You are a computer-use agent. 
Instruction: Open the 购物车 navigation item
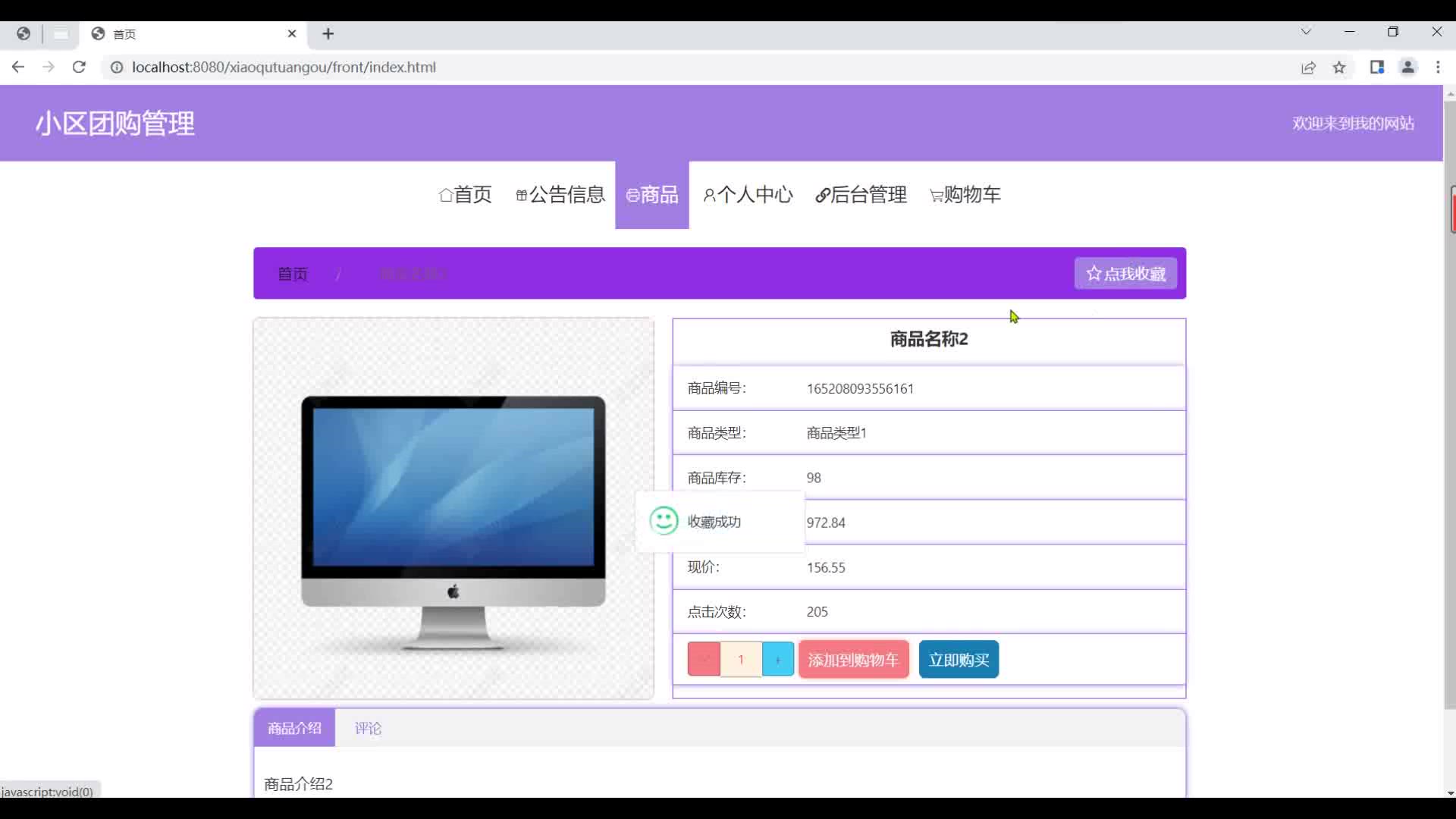pyautogui.click(x=965, y=195)
